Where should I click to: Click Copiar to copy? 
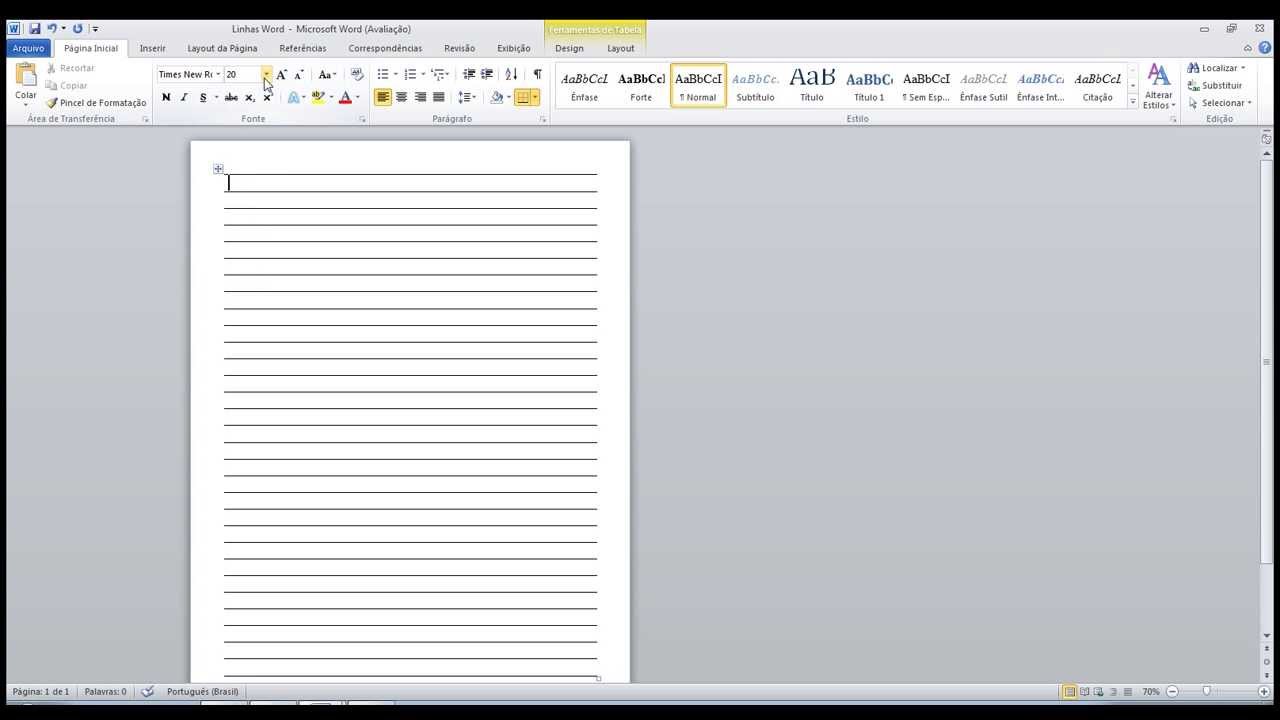point(67,85)
